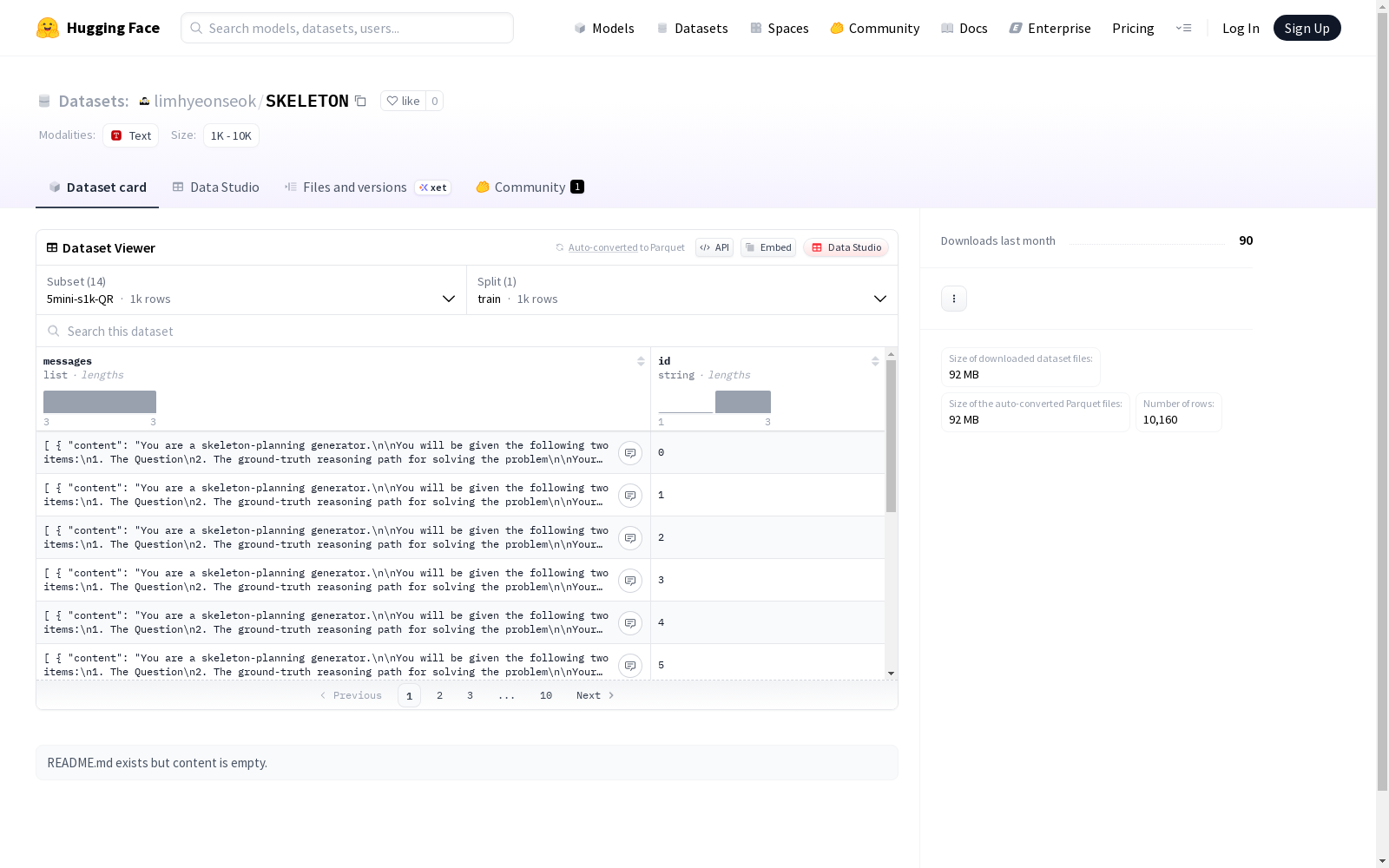Open the Dataset card tab
The height and width of the screenshot is (868, 1389).
(97, 187)
